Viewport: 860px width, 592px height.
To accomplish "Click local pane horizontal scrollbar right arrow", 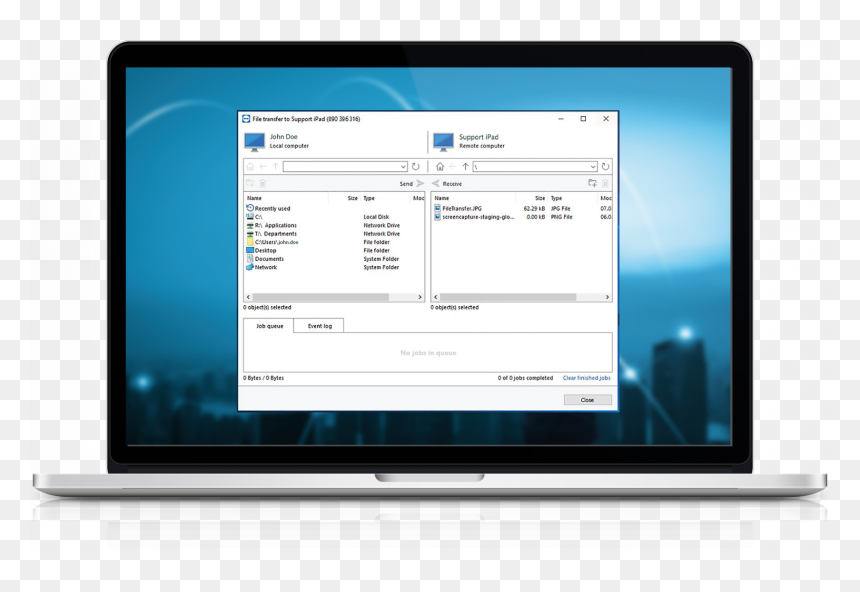I will [x=420, y=297].
